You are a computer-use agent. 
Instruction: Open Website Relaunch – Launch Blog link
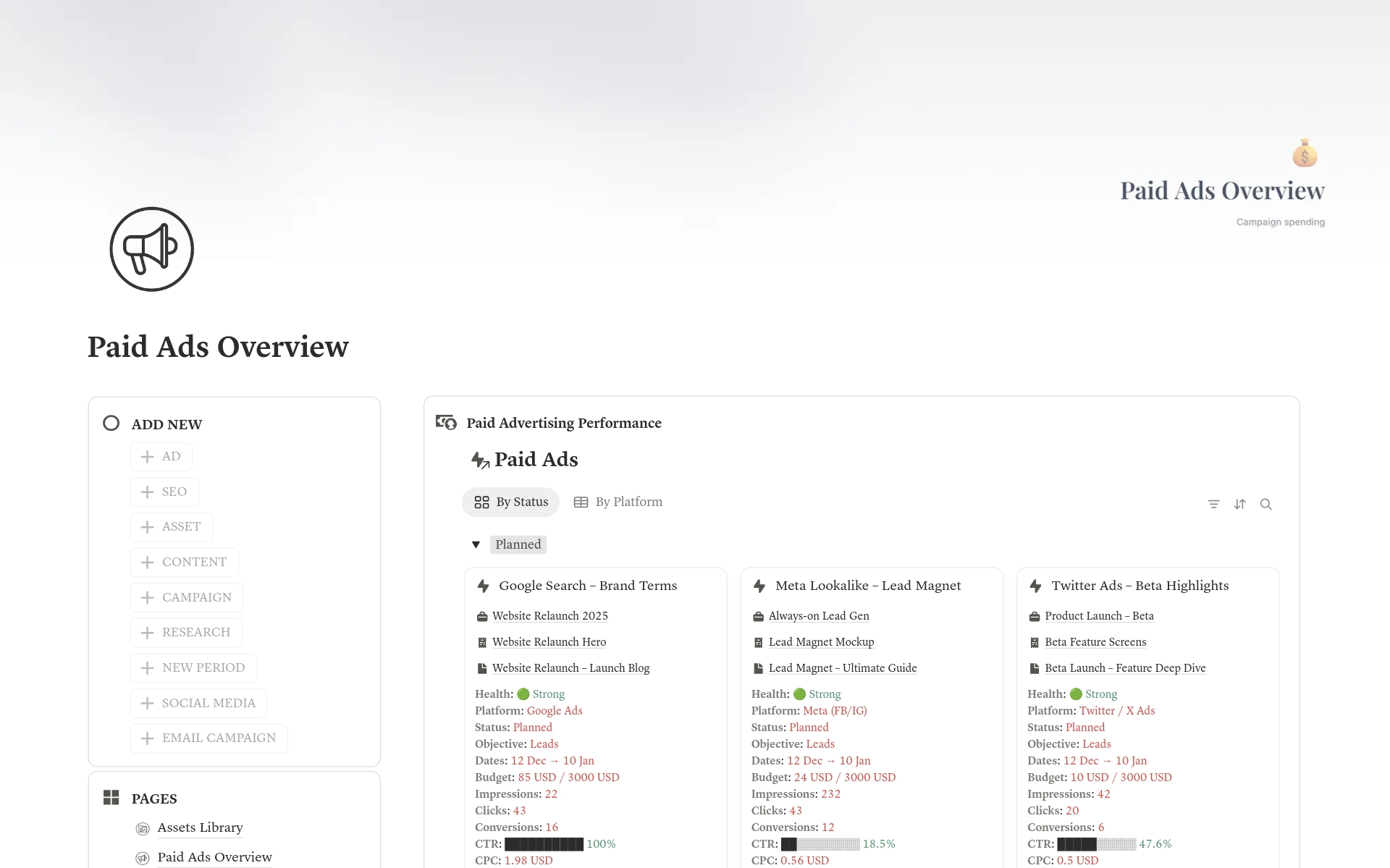coord(570,668)
